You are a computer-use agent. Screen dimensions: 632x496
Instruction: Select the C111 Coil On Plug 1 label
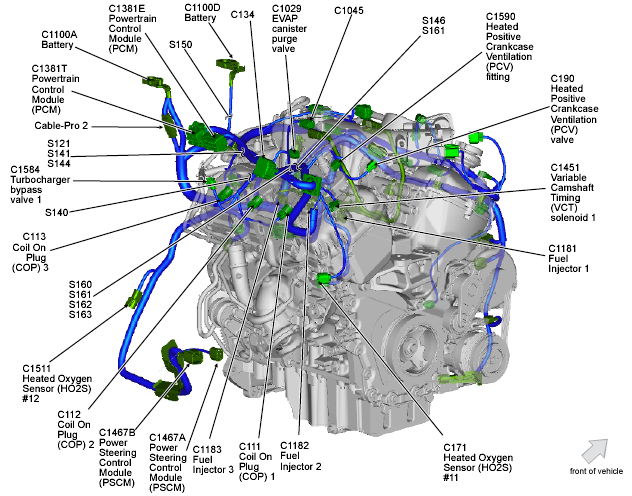tap(254, 462)
